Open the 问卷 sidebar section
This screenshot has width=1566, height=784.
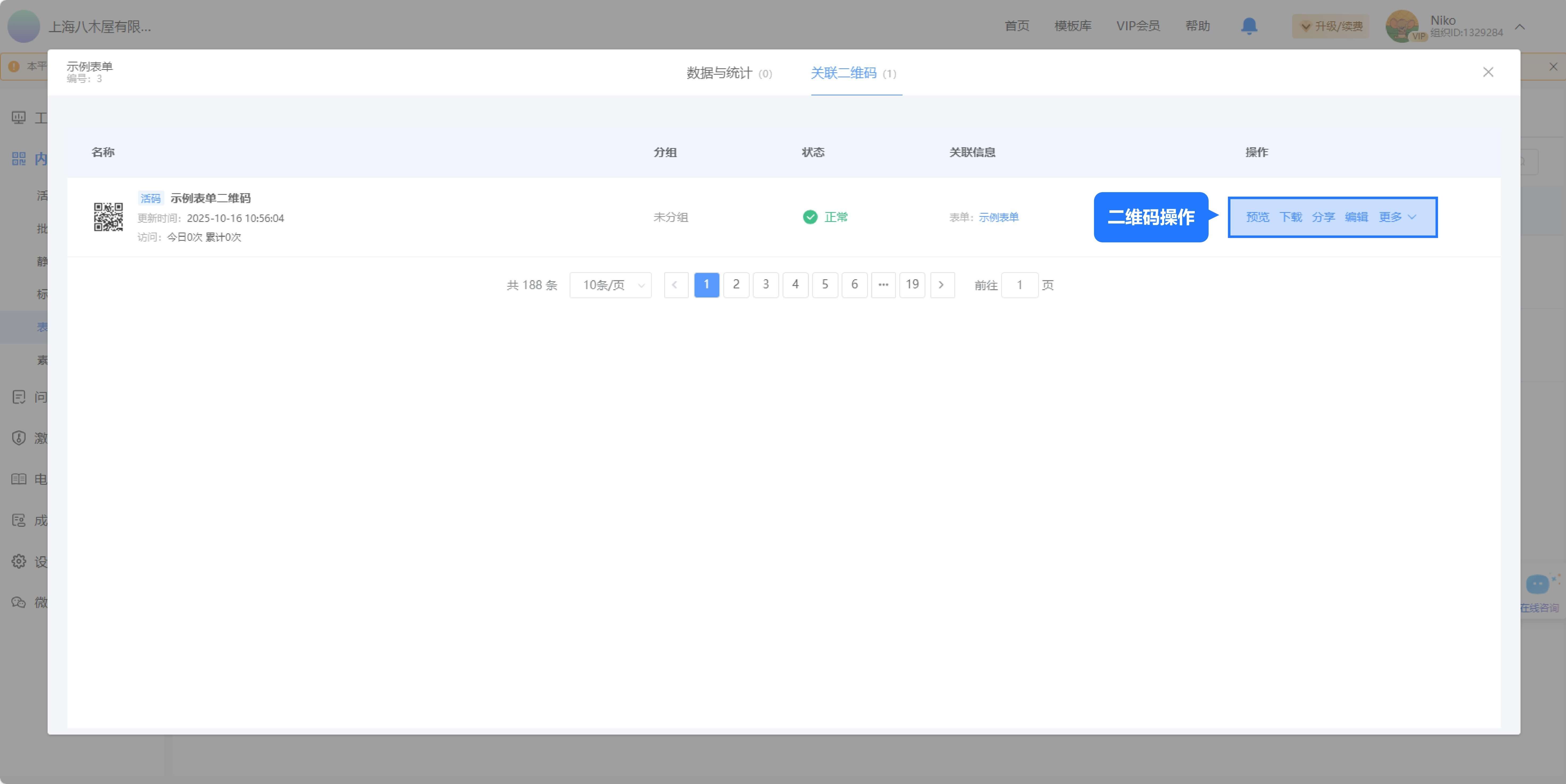(x=18, y=396)
